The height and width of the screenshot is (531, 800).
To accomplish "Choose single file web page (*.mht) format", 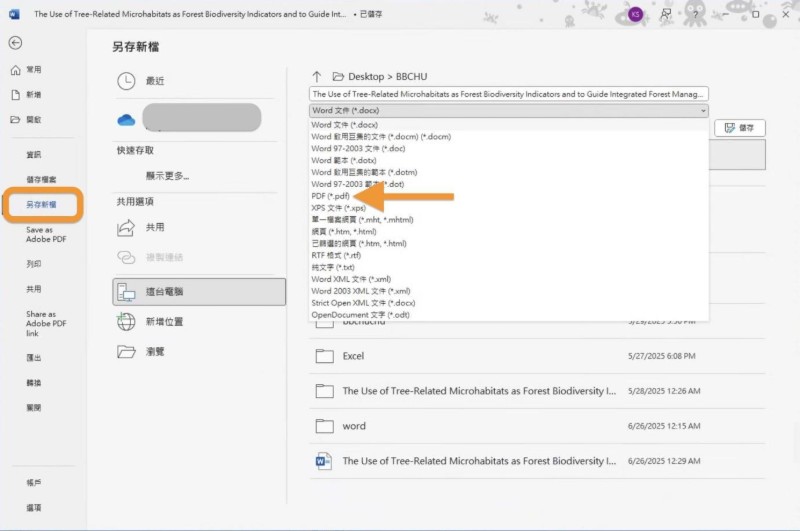I will 509,220.
